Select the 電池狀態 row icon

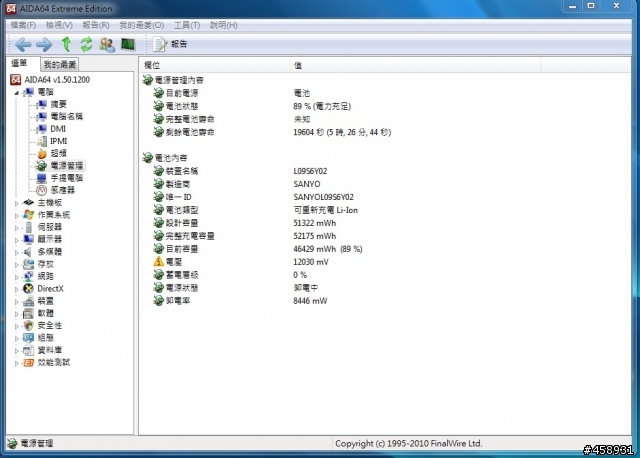click(x=158, y=107)
